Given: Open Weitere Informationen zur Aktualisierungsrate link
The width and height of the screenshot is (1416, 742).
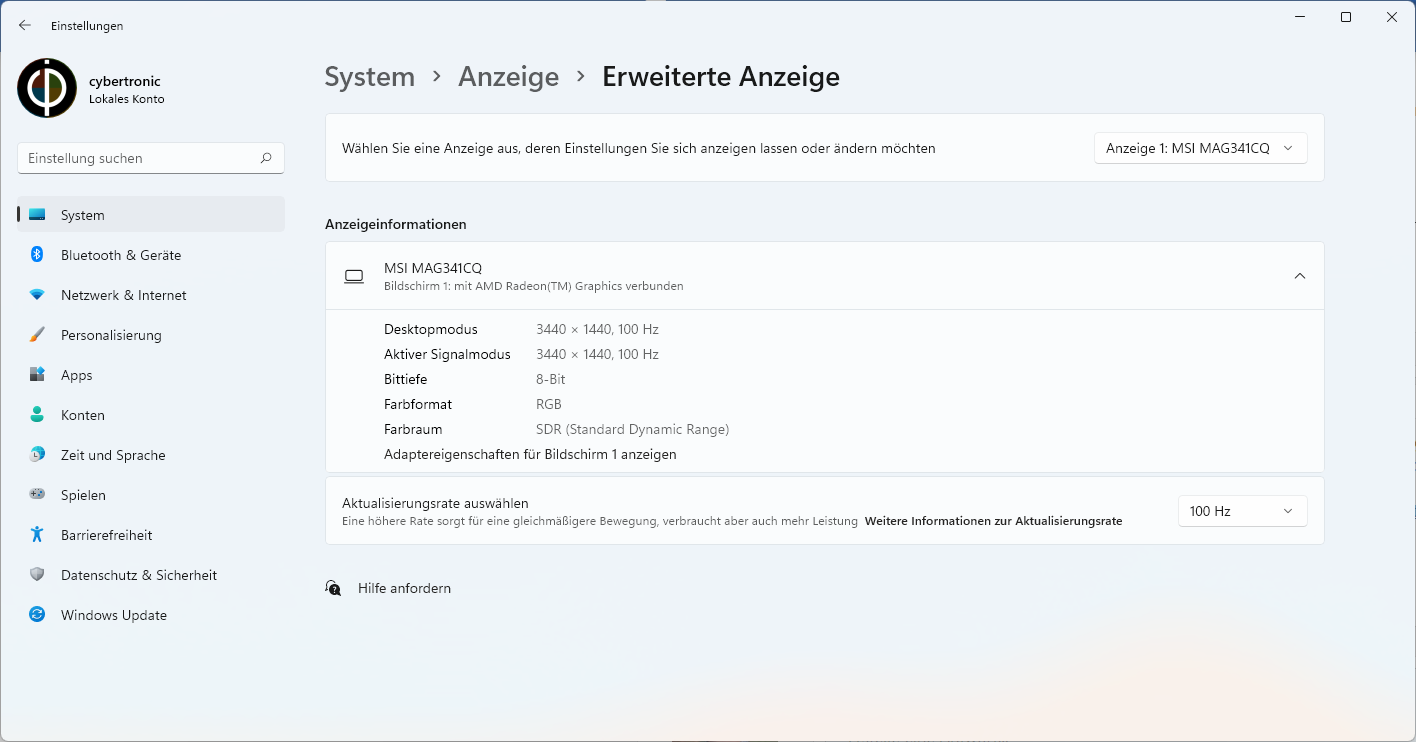Looking at the screenshot, I should coord(993,521).
